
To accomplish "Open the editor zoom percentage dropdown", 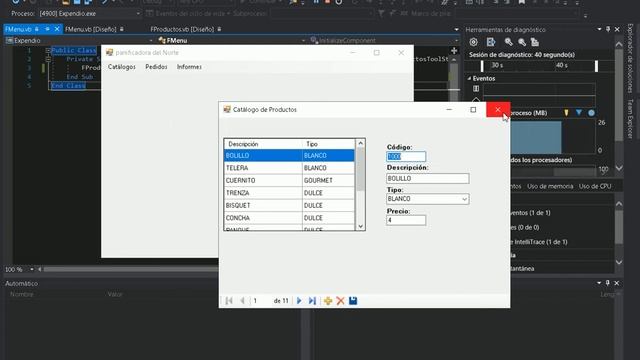I will coord(32,269).
